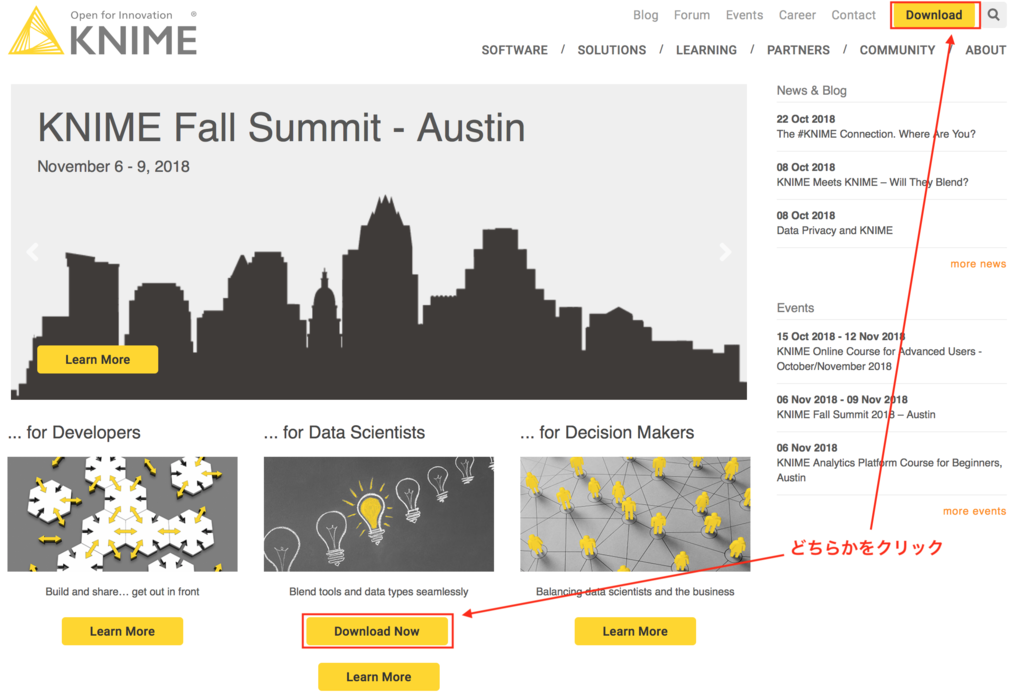This screenshot has height=697, width=1024.
Task: Click the News & Blog heading
Action: [x=811, y=91]
